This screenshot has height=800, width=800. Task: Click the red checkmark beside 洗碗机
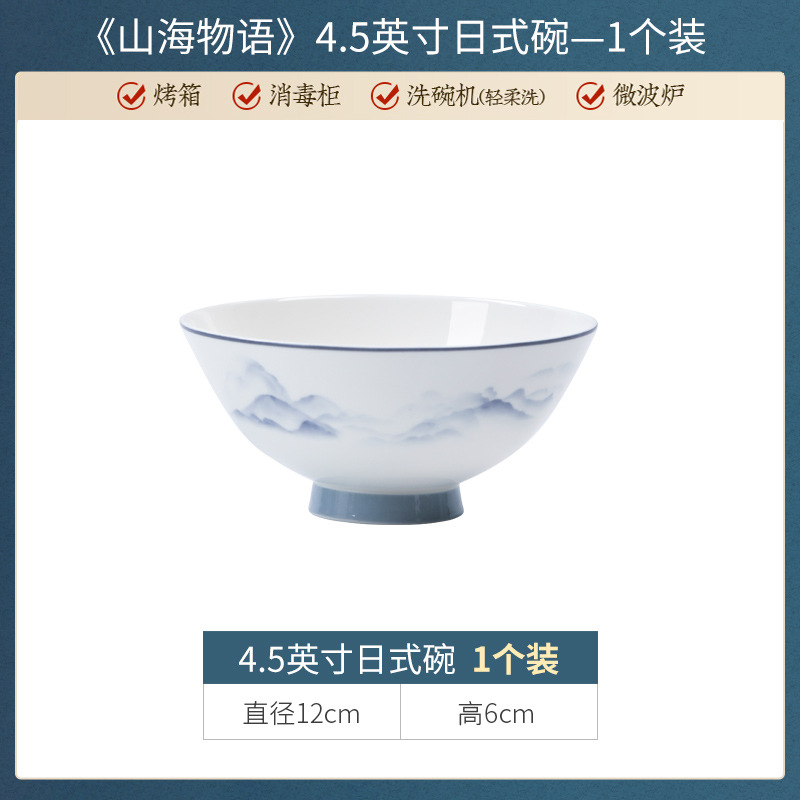pos(385,95)
